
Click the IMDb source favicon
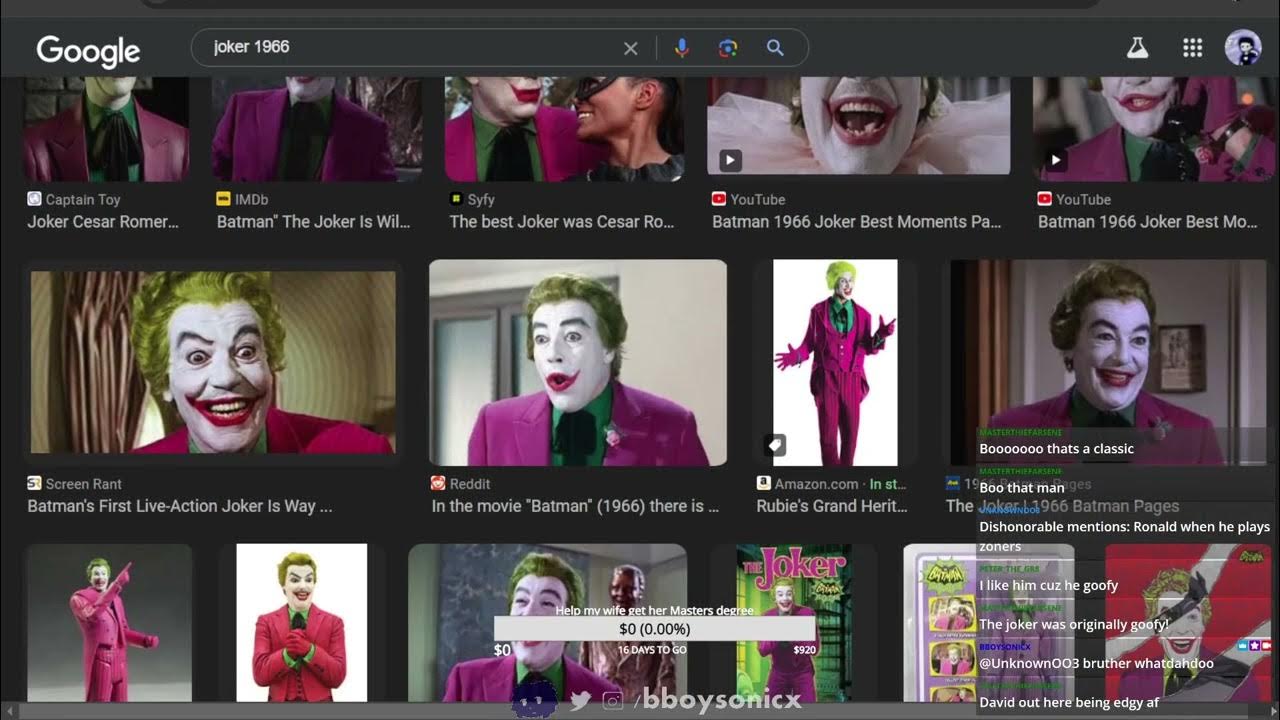[223, 199]
